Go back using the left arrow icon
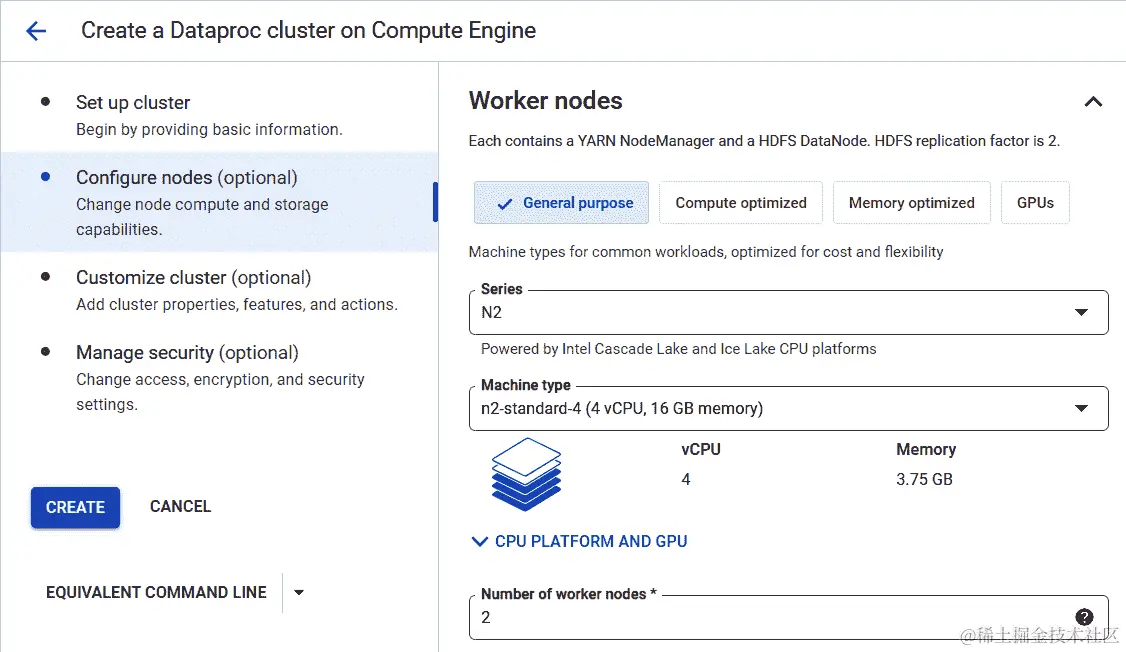The height and width of the screenshot is (652, 1126). (36, 31)
